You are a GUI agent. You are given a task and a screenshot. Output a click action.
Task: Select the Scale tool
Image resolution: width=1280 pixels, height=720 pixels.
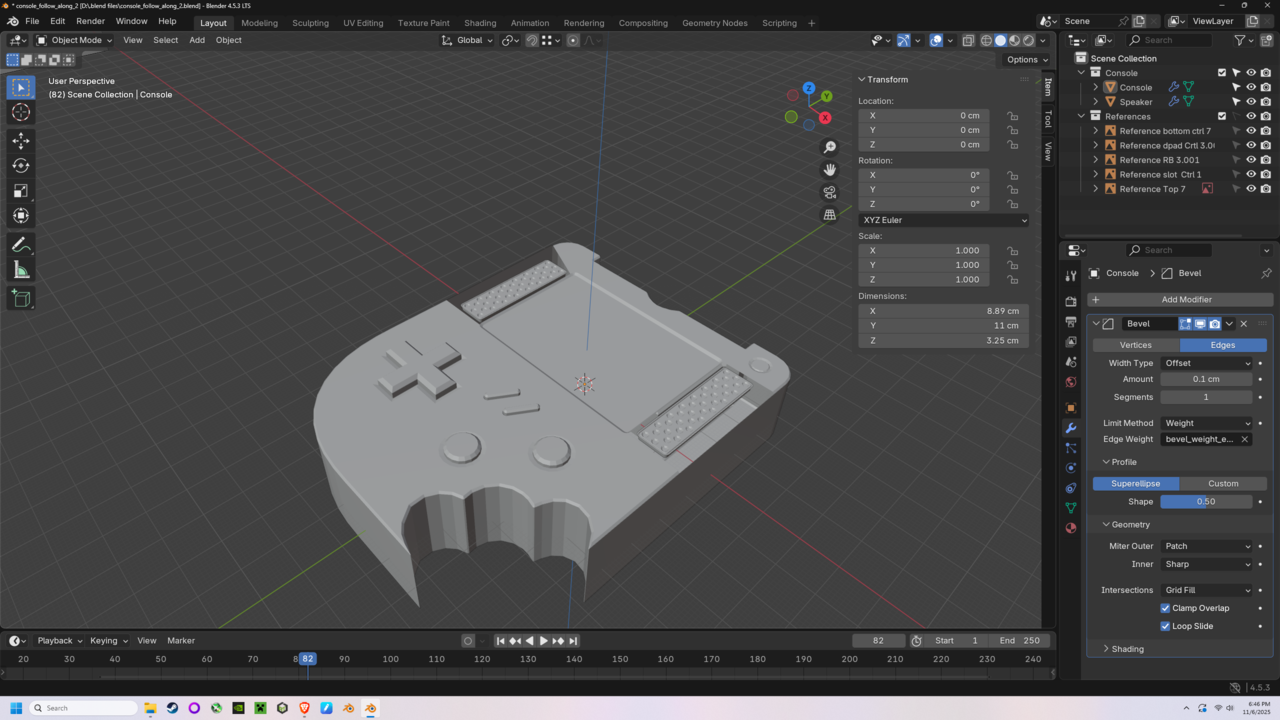21,191
